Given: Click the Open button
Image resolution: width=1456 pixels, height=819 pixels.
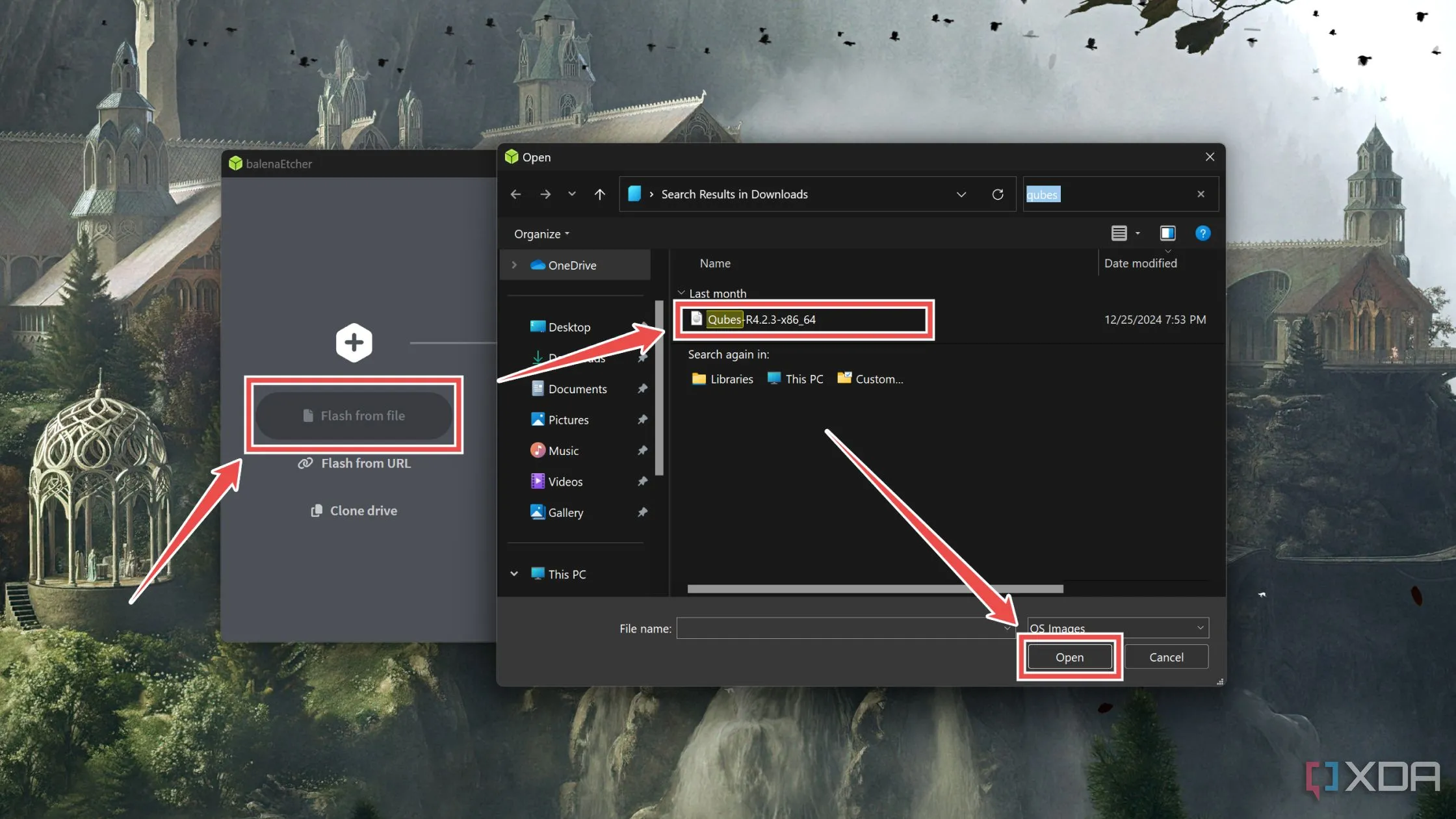Looking at the screenshot, I should (x=1069, y=657).
